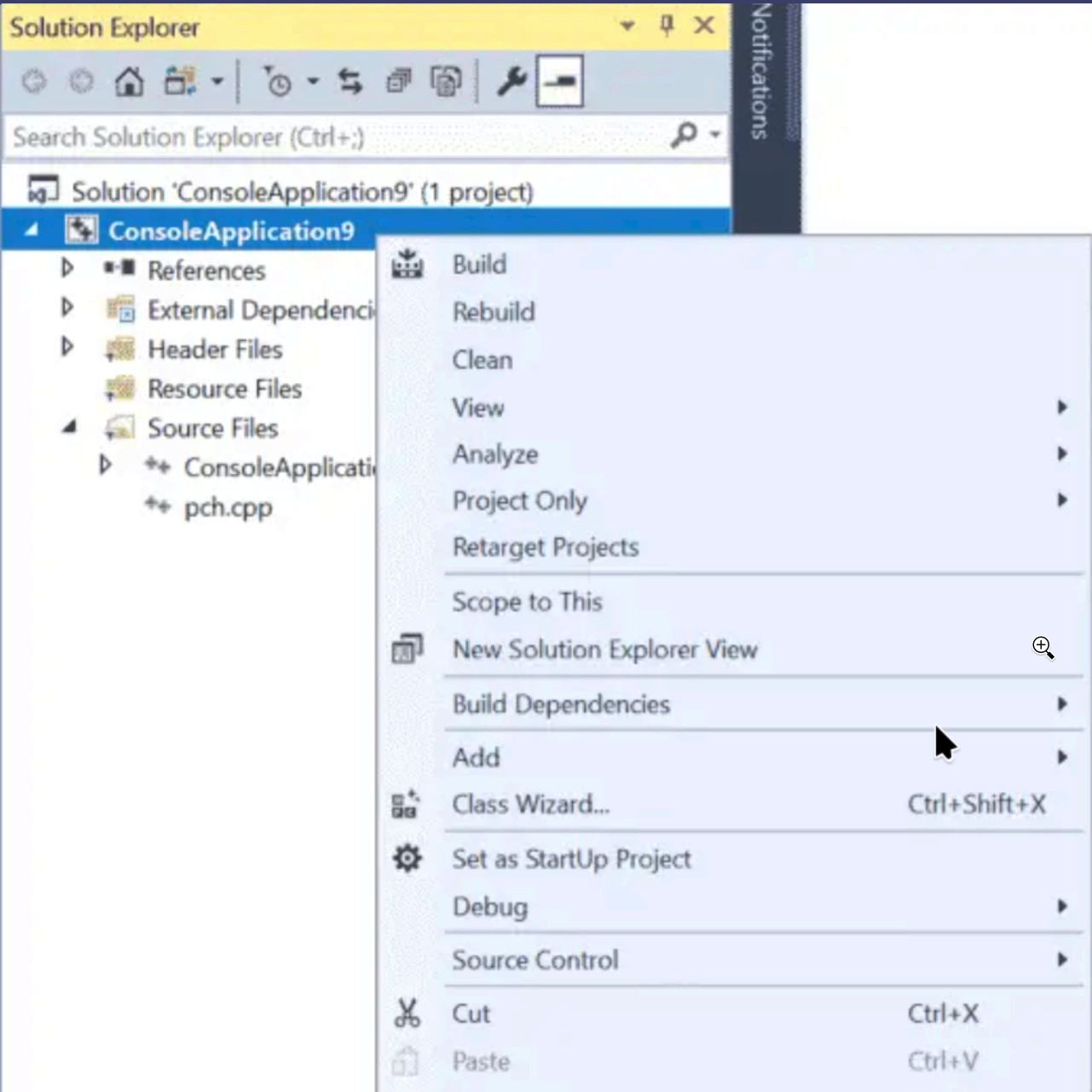Click the magnifier search icon in search box
The height and width of the screenshot is (1092, 1092).
click(685, 135)
